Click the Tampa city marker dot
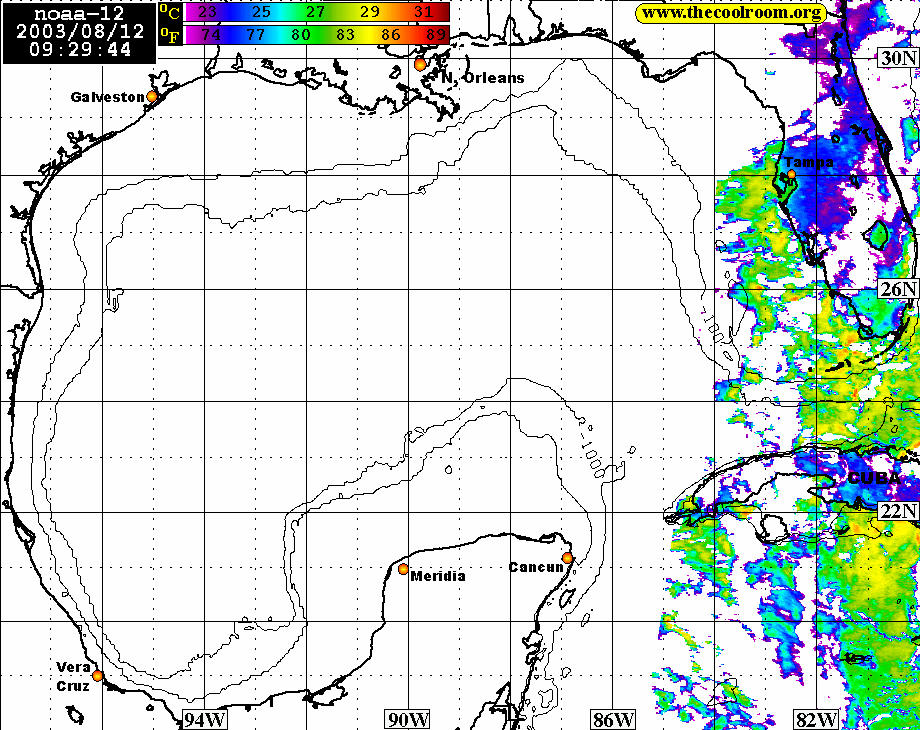 click(x=791, y=174)
